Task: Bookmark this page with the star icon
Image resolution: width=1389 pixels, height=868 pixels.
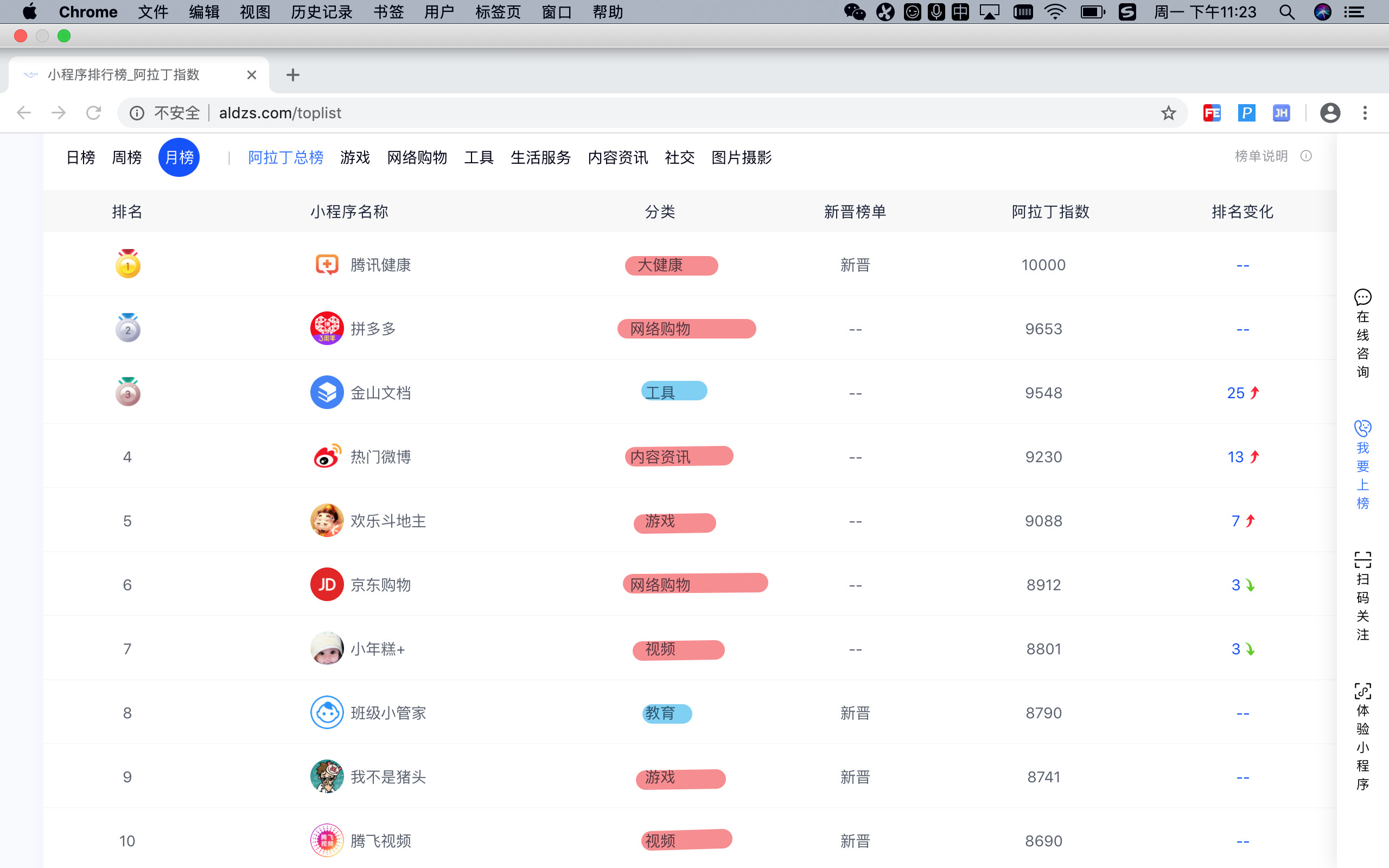Action: coord(1168,113)
